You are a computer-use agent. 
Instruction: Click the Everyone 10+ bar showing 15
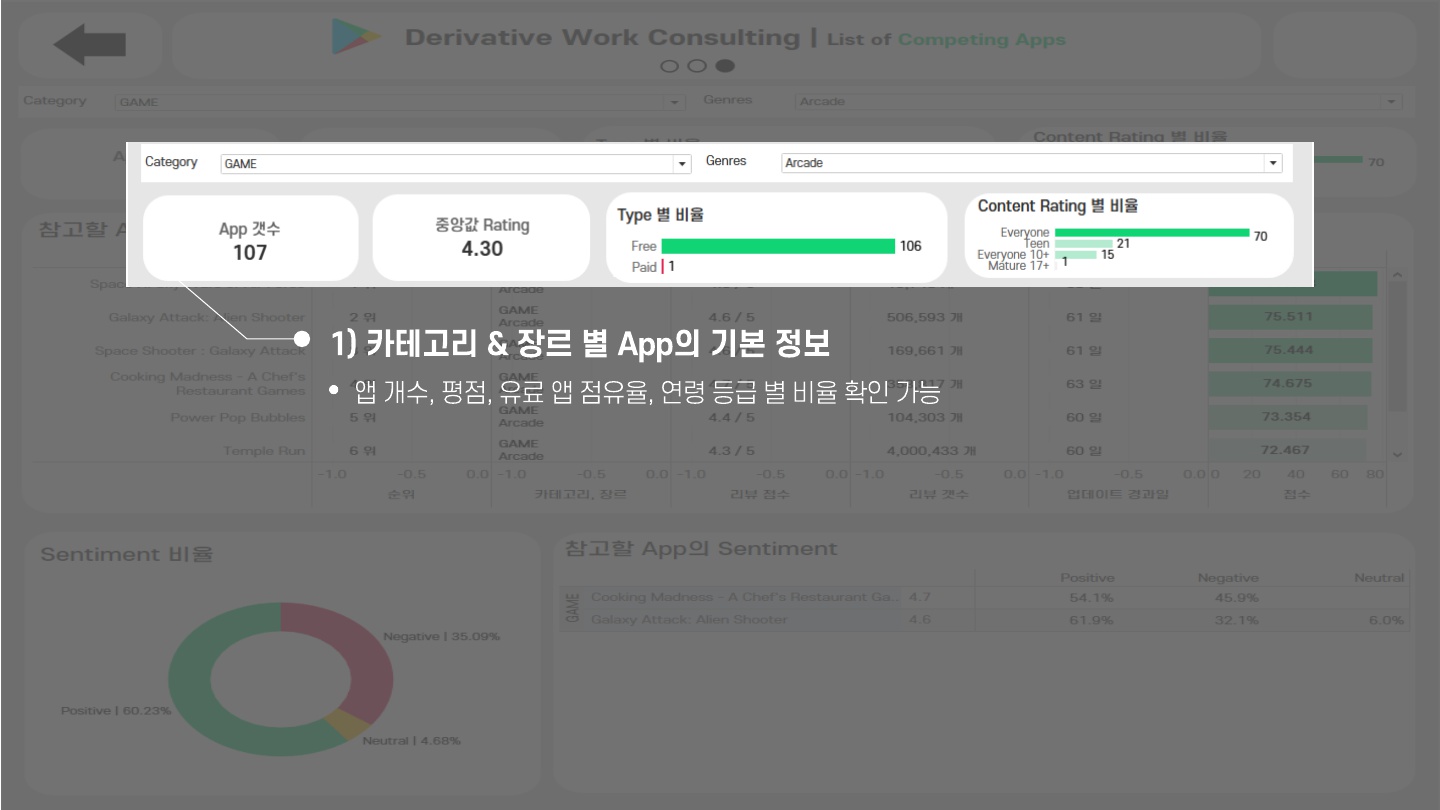[1075, 255]
